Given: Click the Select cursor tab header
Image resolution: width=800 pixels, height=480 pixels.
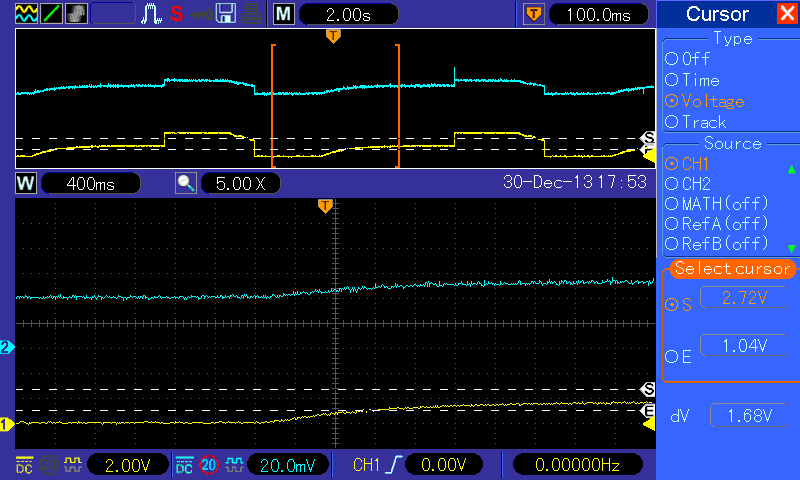Looking at the screenshot, I should click(x=732, y=268).
